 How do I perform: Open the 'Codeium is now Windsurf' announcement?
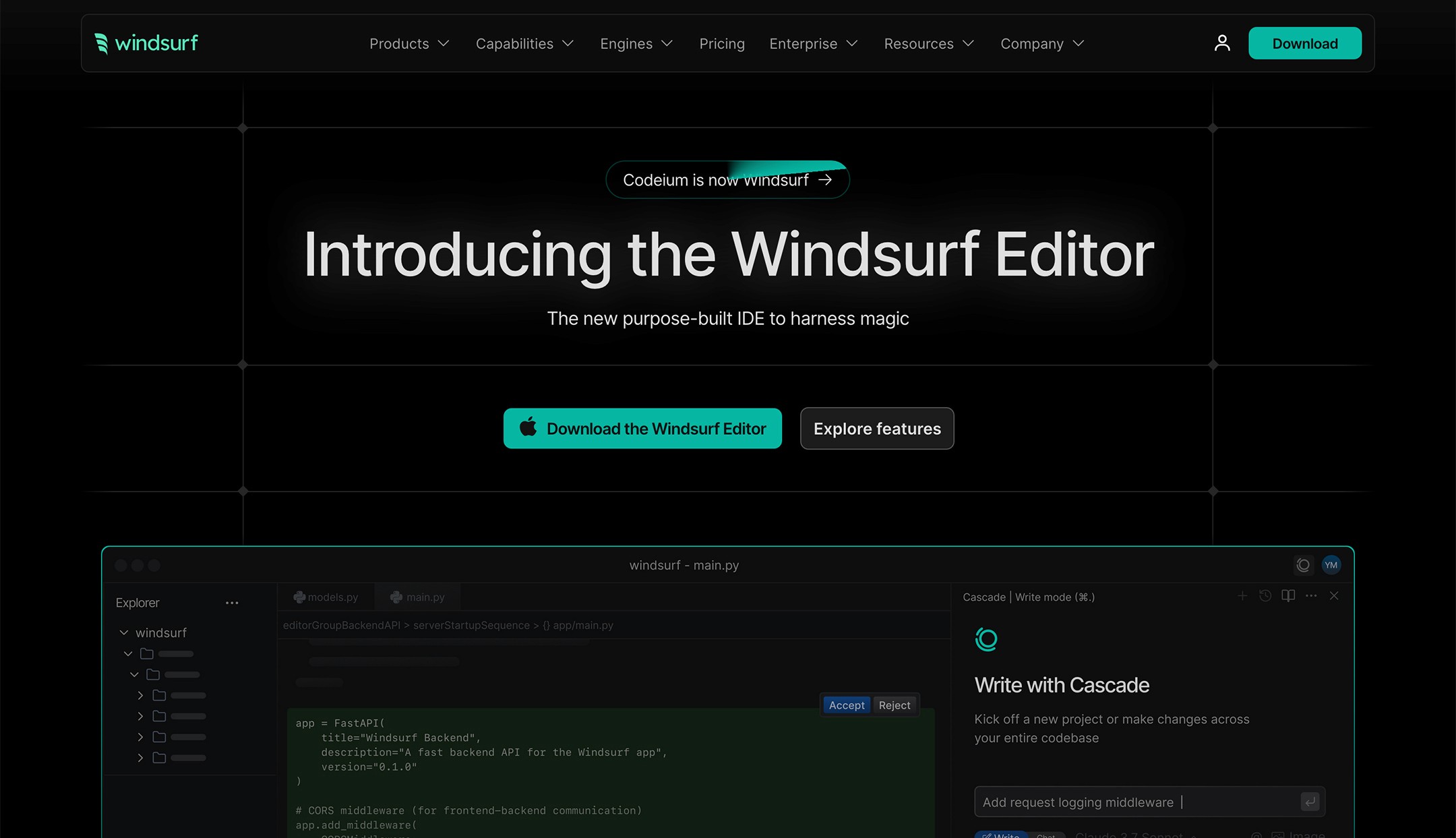(x=727, y=180)
